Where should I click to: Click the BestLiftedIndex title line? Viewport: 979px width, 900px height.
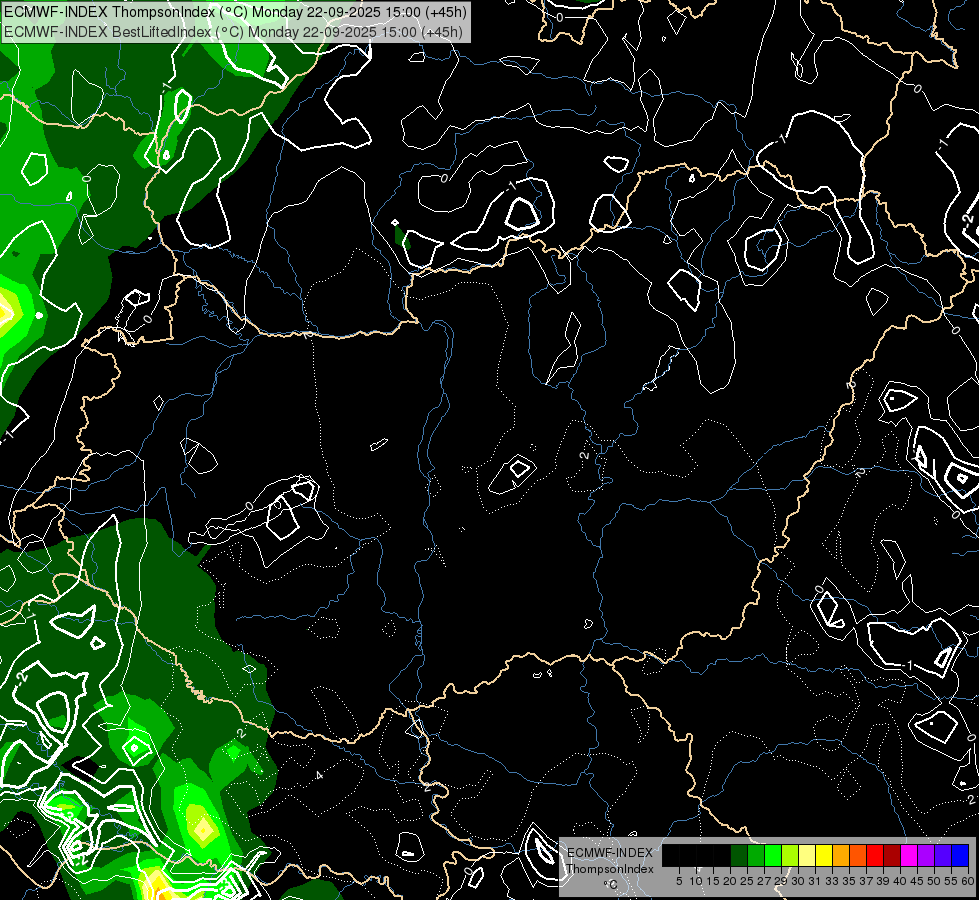(233, 31)
